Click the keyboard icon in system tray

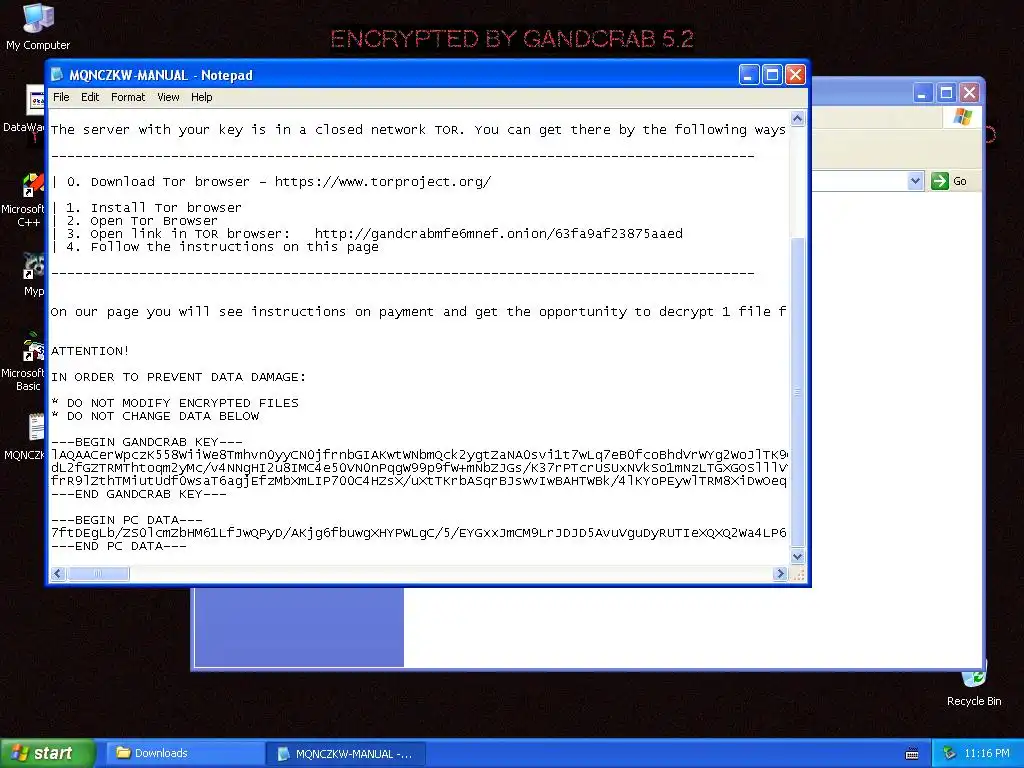point(912,754)
